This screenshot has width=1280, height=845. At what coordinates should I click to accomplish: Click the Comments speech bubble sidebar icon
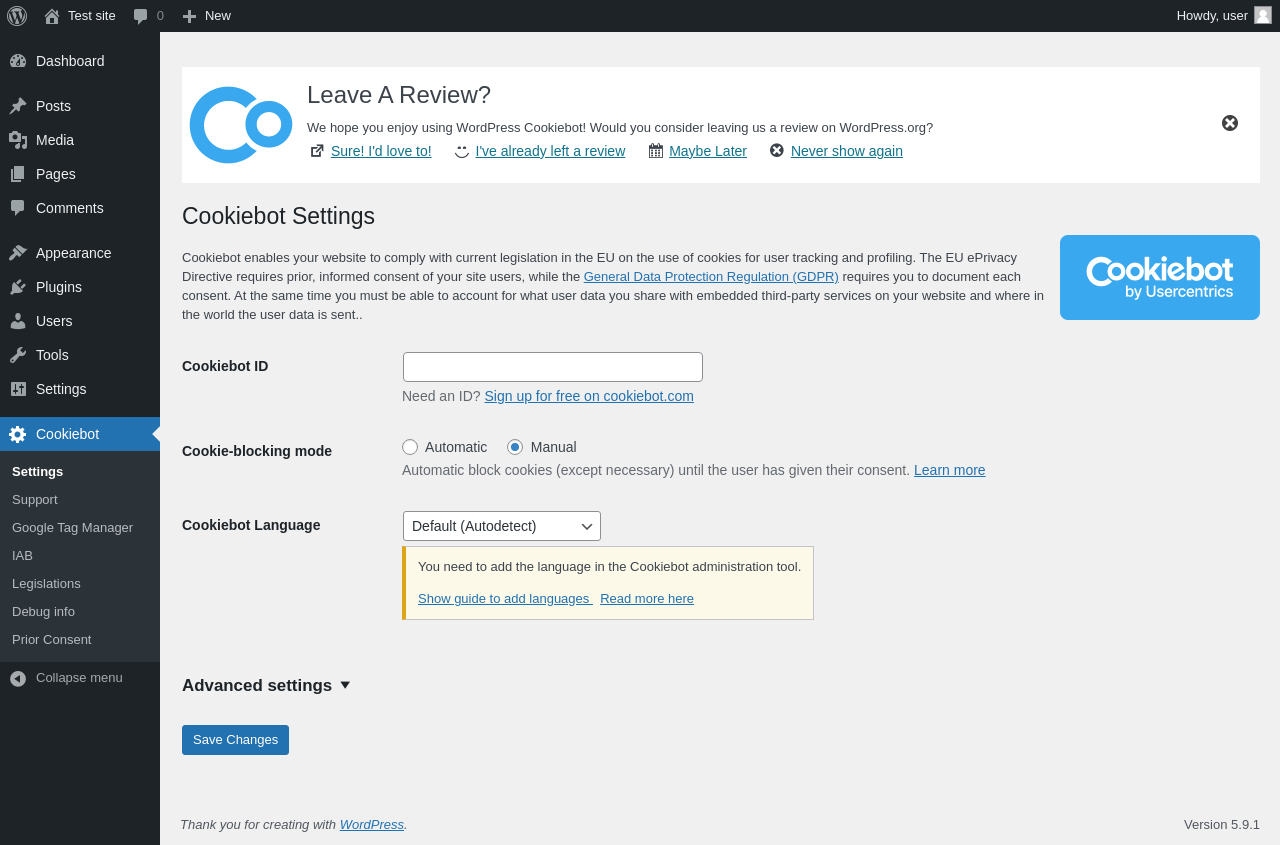click(x=18, y=208)
